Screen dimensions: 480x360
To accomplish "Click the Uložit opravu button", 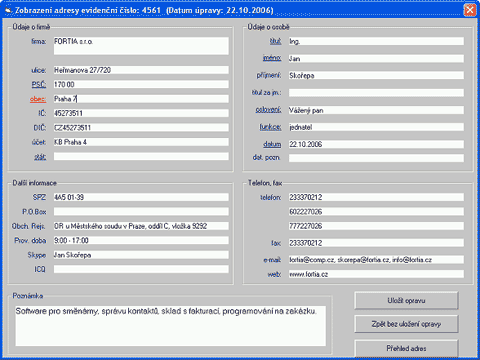I will tap(406, 301).
